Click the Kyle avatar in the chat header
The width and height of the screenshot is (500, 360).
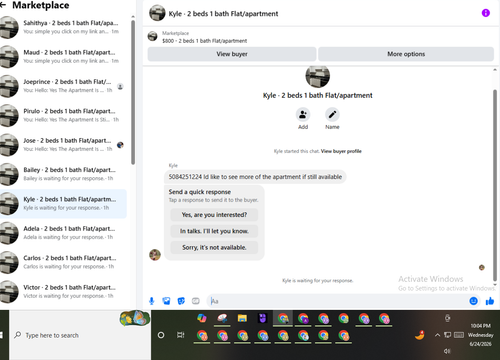coord(157,13)
